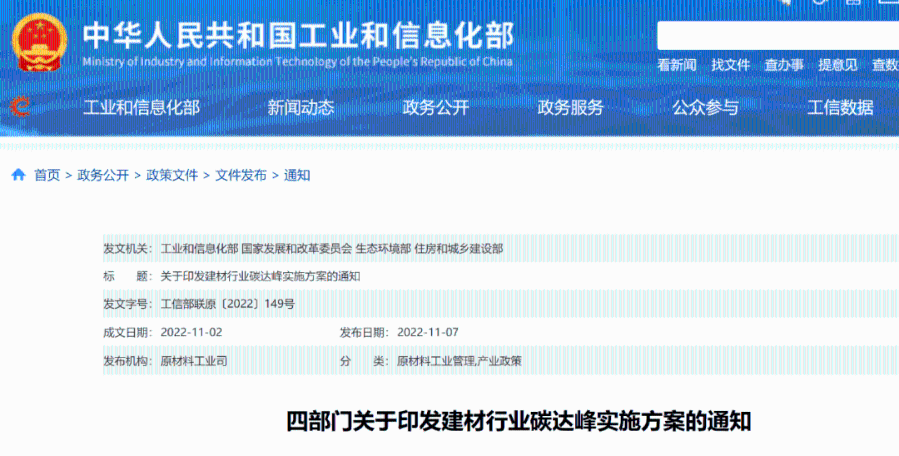899x456 pixels.
Task: Open 政务公开 in the main navigation bar
Action: (435, 108)
